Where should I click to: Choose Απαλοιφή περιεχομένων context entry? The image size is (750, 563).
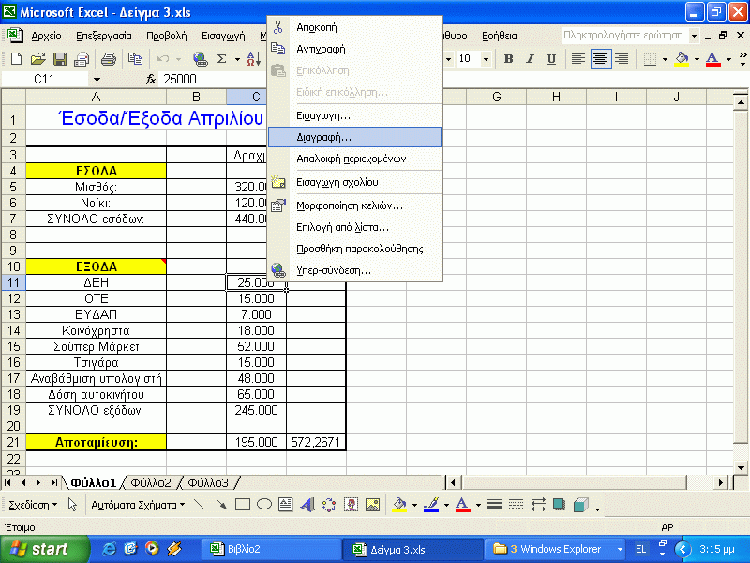(x=355, y=159)
